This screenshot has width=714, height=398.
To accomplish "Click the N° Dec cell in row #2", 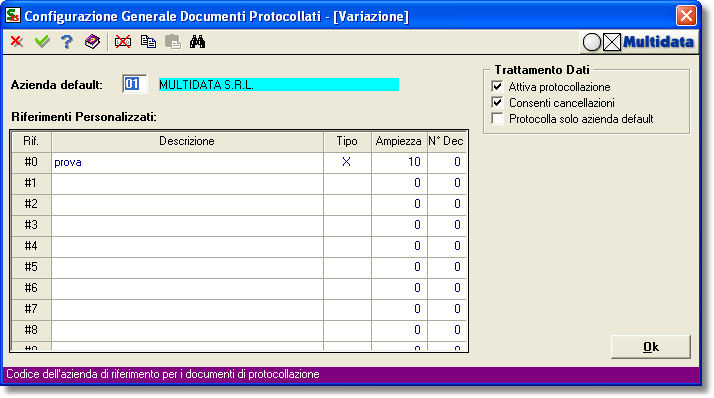I will point(447,204).
